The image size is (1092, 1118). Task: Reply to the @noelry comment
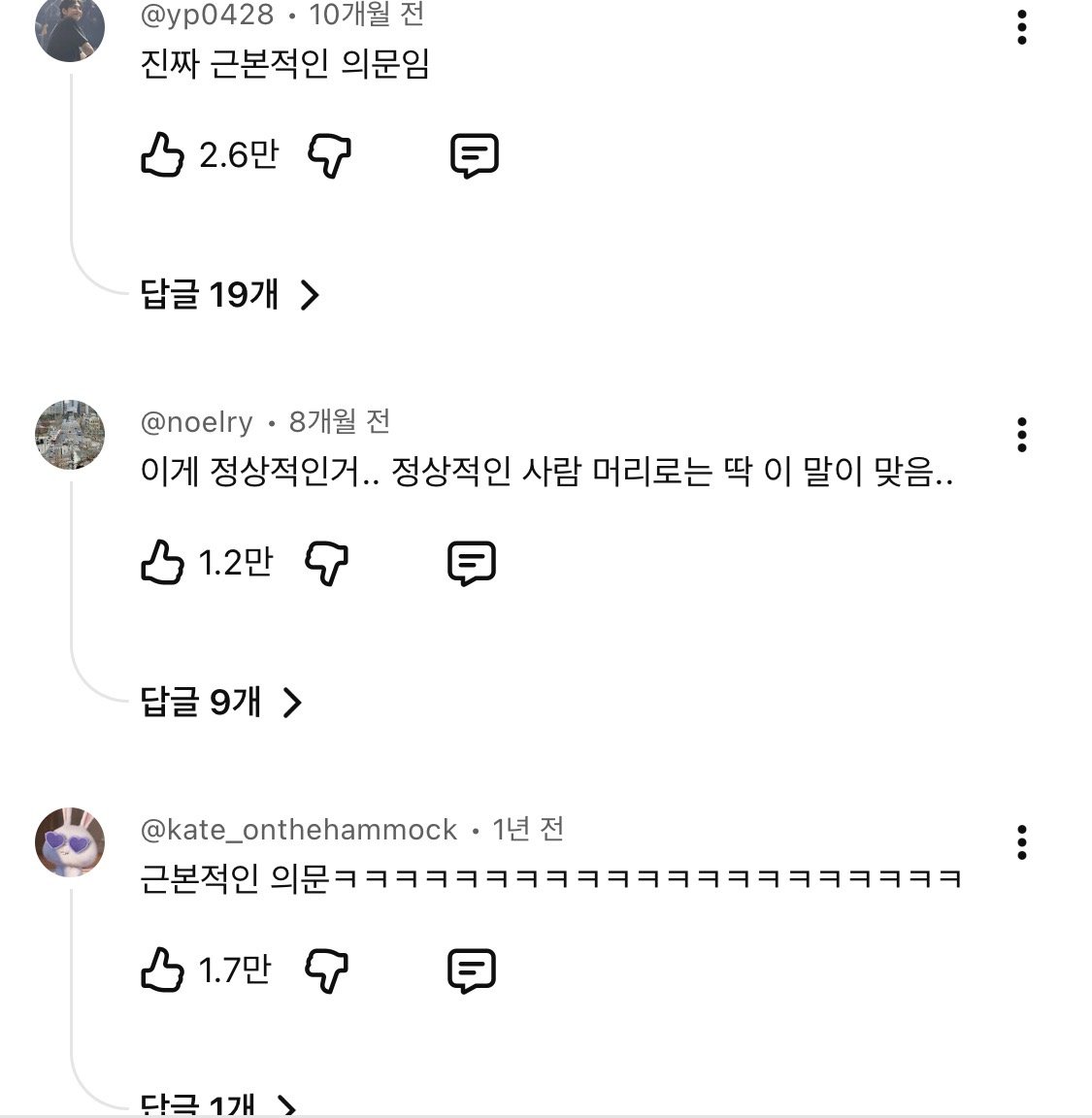point(472,563)
